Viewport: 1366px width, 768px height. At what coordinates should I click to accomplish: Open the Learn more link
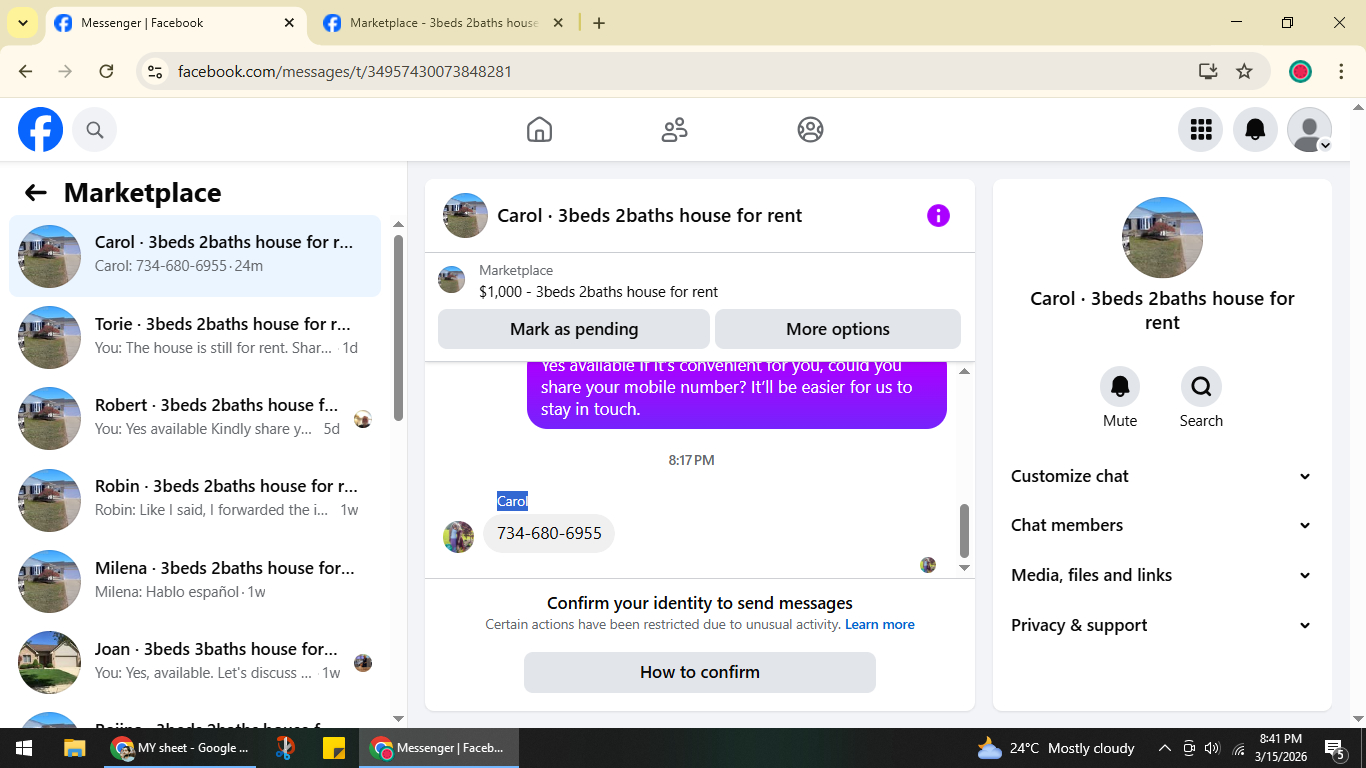(x=880, y=624)
